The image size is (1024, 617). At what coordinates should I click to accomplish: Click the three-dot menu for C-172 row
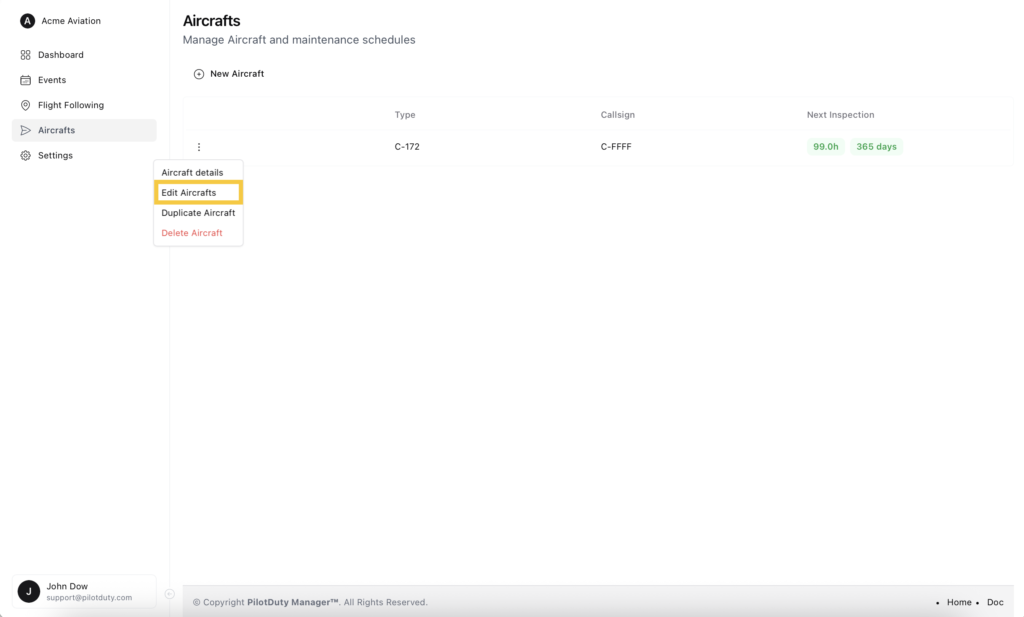pos(199,147)
